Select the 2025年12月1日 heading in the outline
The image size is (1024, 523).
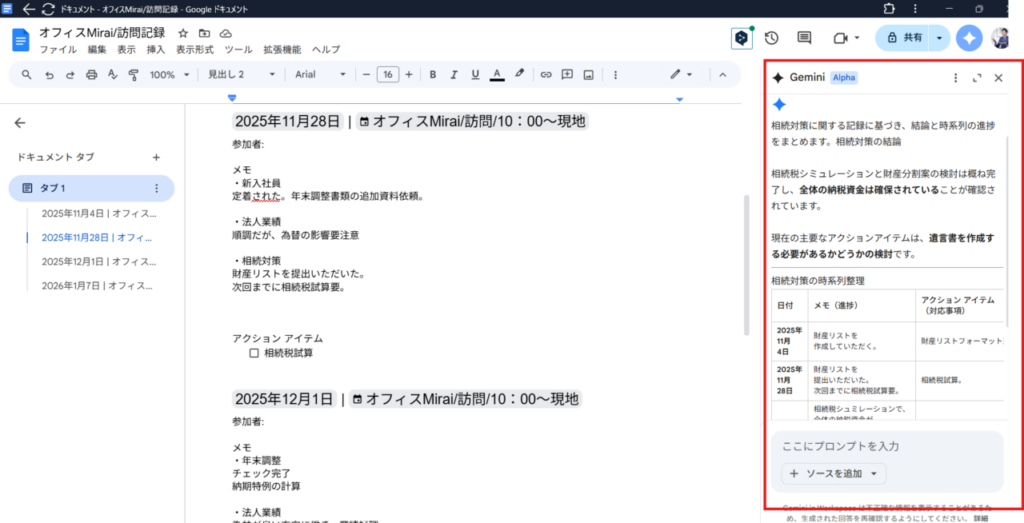tap(98, 262)
